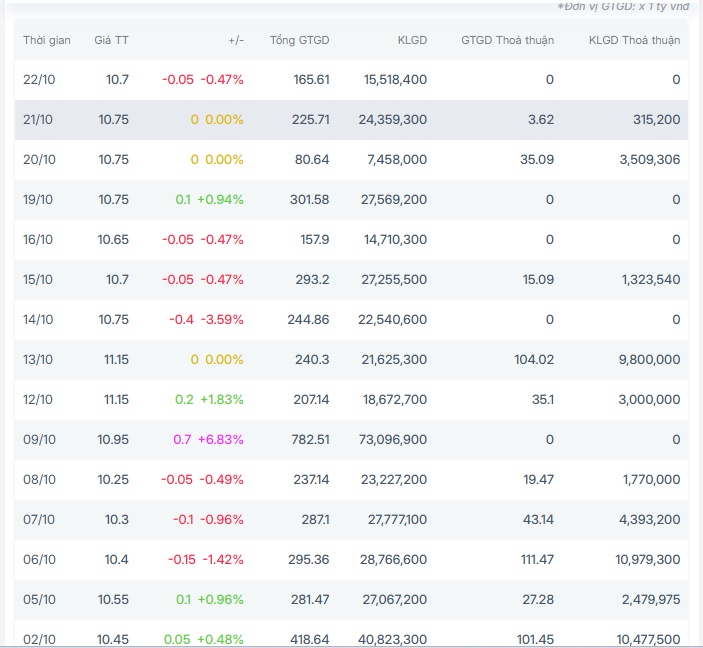Click the 'Tổng GTGD' column header
703x648 pixels.
[299, 40]
